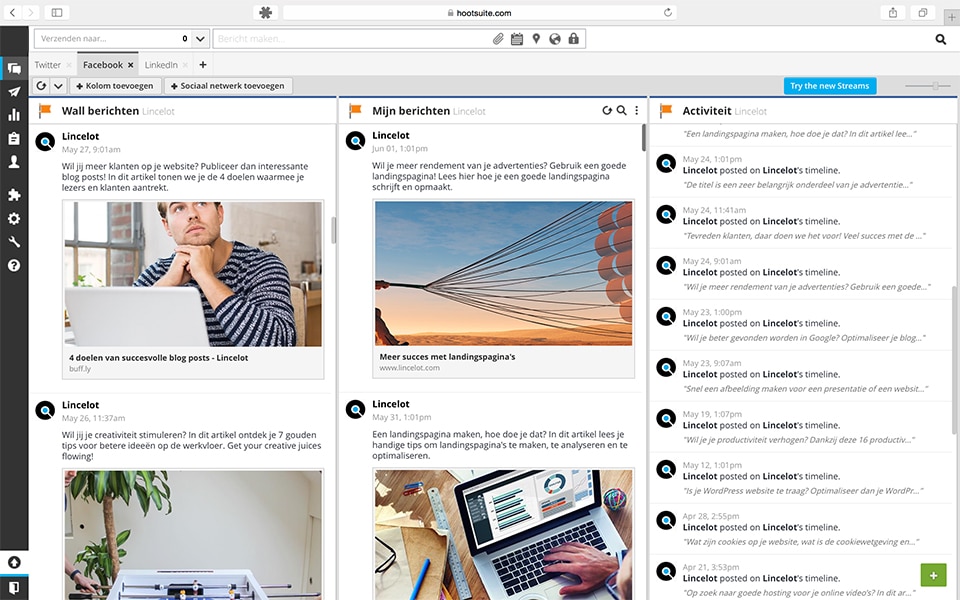This screenshot has height=600, width=960.
Task: Open the Streams icon in the sidebar
Action: tap(14, 69)
